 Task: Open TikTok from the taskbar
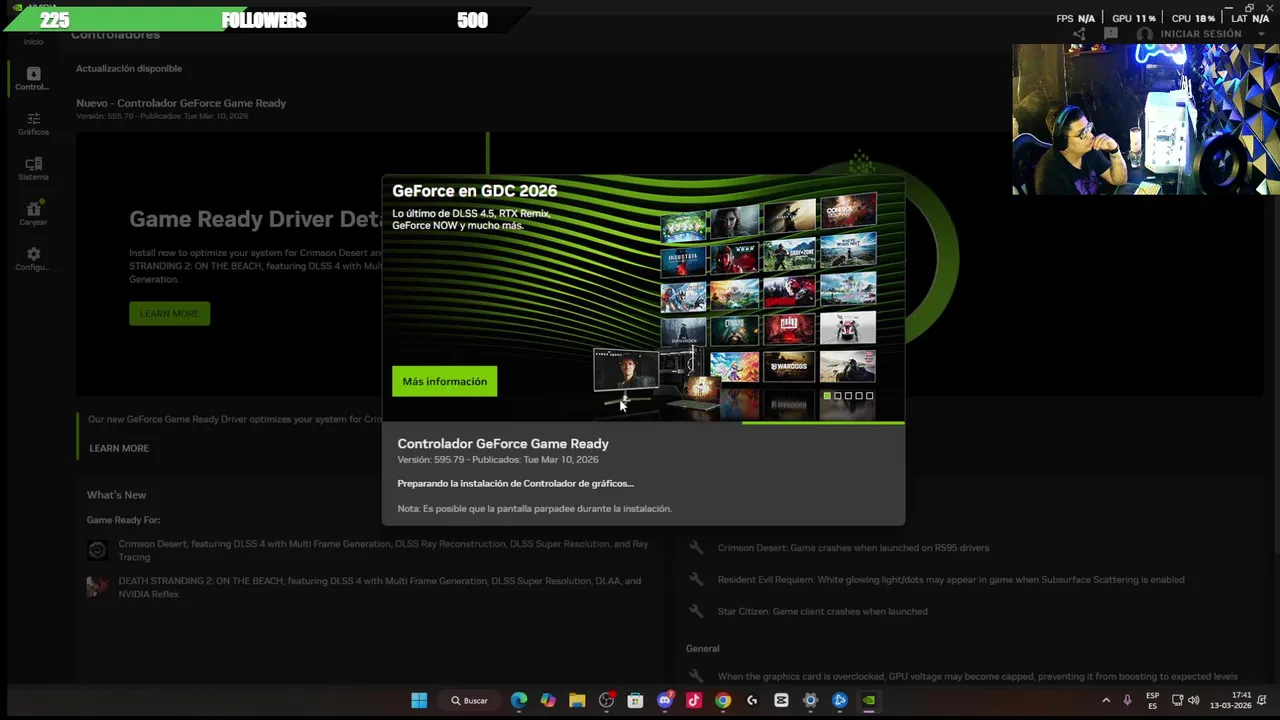coord(694,700)
